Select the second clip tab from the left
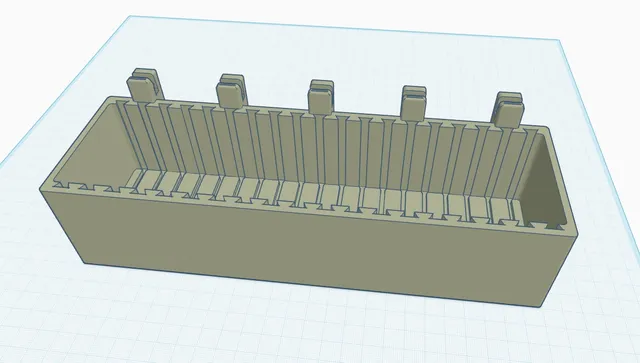The height and width of the screenshot is (363, 640). coord(232,91)
